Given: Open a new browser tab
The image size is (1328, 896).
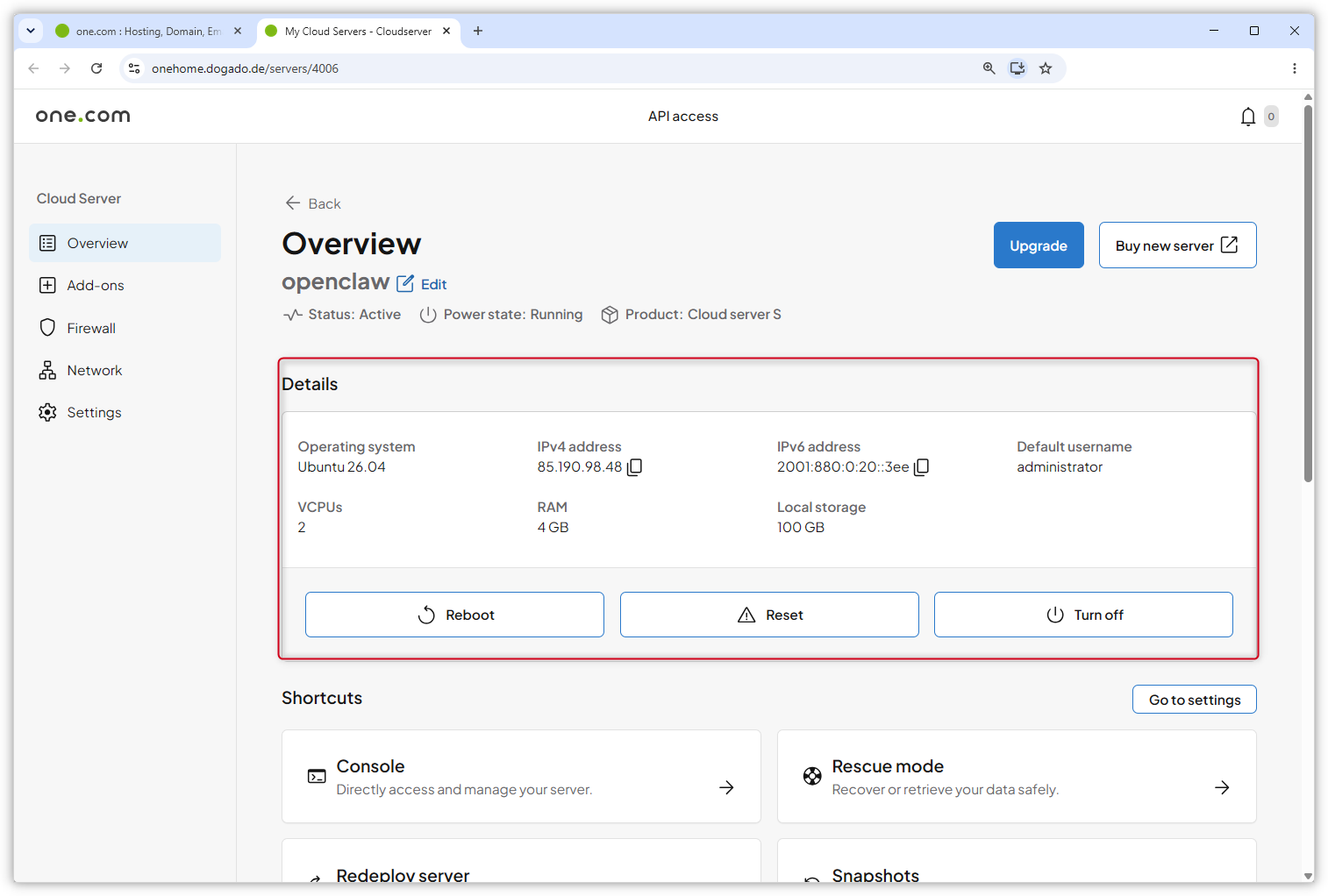Looking at the screenshot, I should (x=478, y=31).
